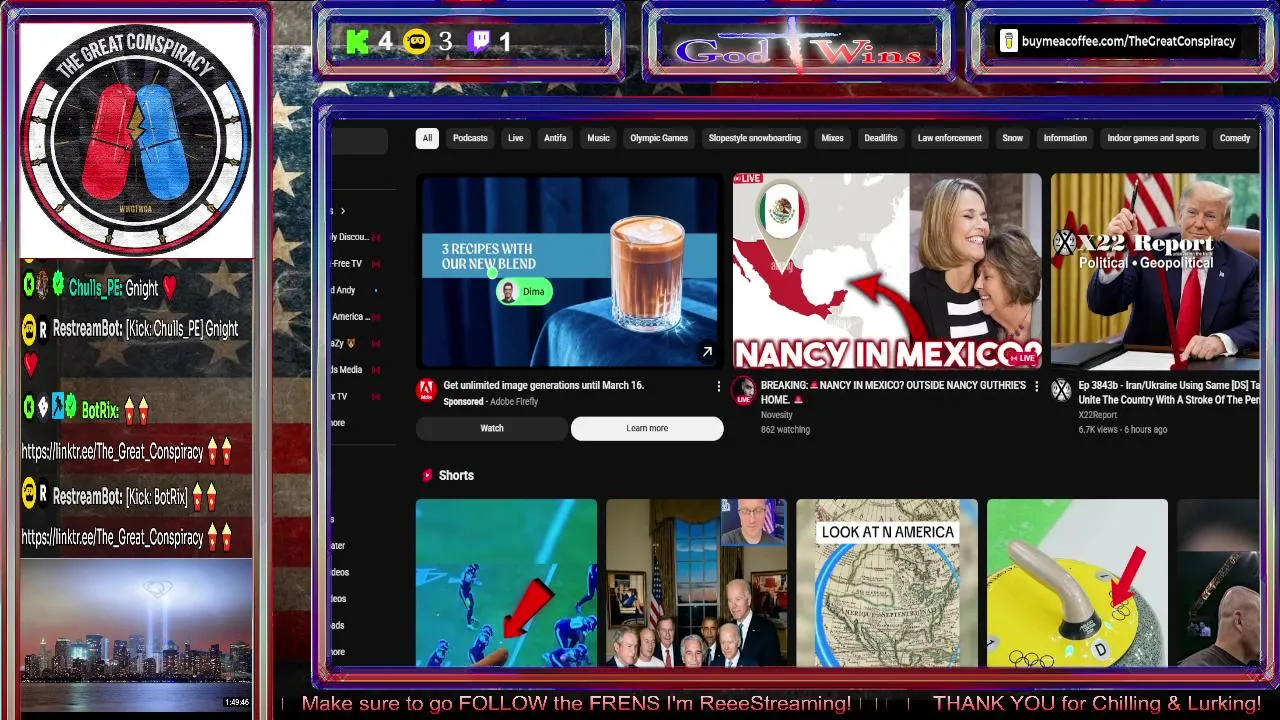
Task: Click the Shorts section heading
Action: pyautogui.click(x=456, y=475)
